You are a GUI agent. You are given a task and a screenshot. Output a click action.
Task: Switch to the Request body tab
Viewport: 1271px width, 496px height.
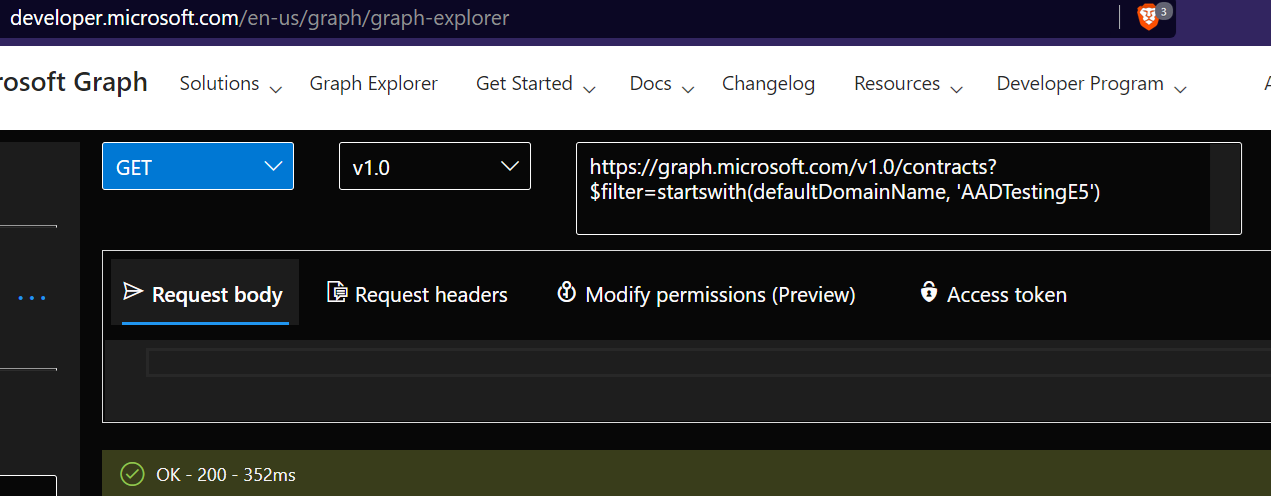pos(205,293)
